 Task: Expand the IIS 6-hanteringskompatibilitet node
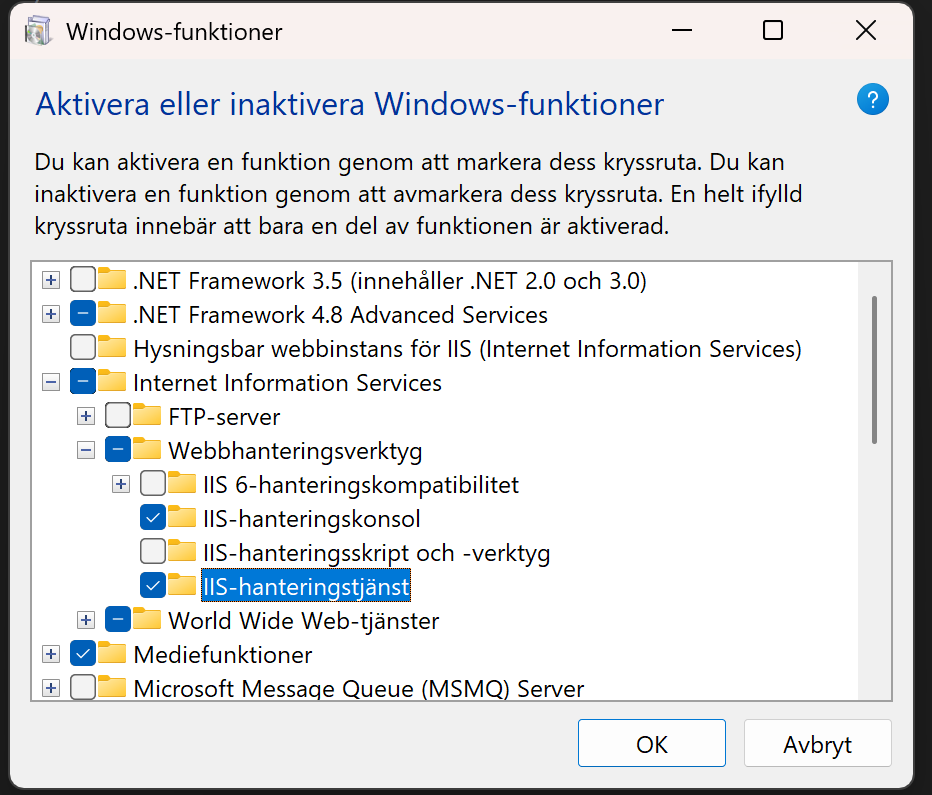tap(121, 485)
